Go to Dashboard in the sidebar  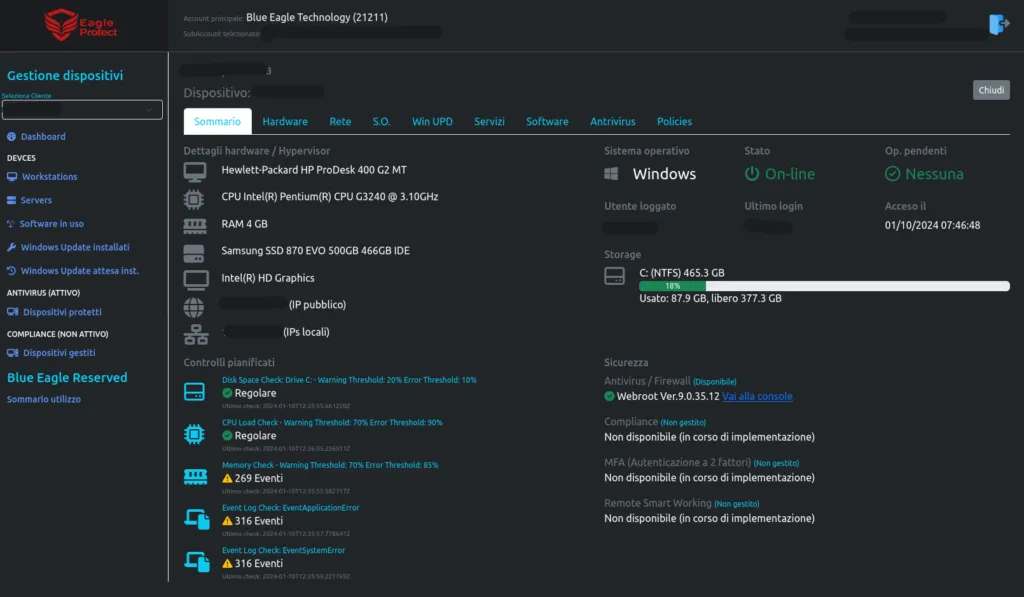(x=36, y=137)
